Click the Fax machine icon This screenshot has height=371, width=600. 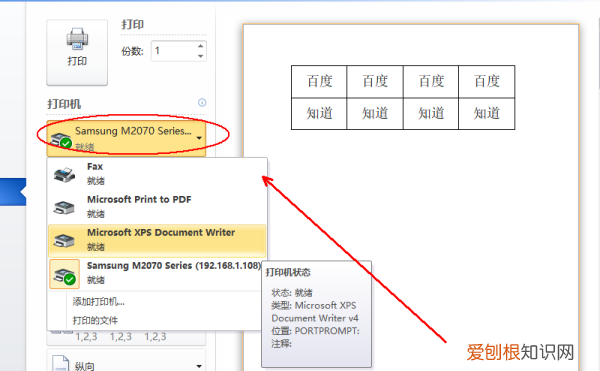64,175
